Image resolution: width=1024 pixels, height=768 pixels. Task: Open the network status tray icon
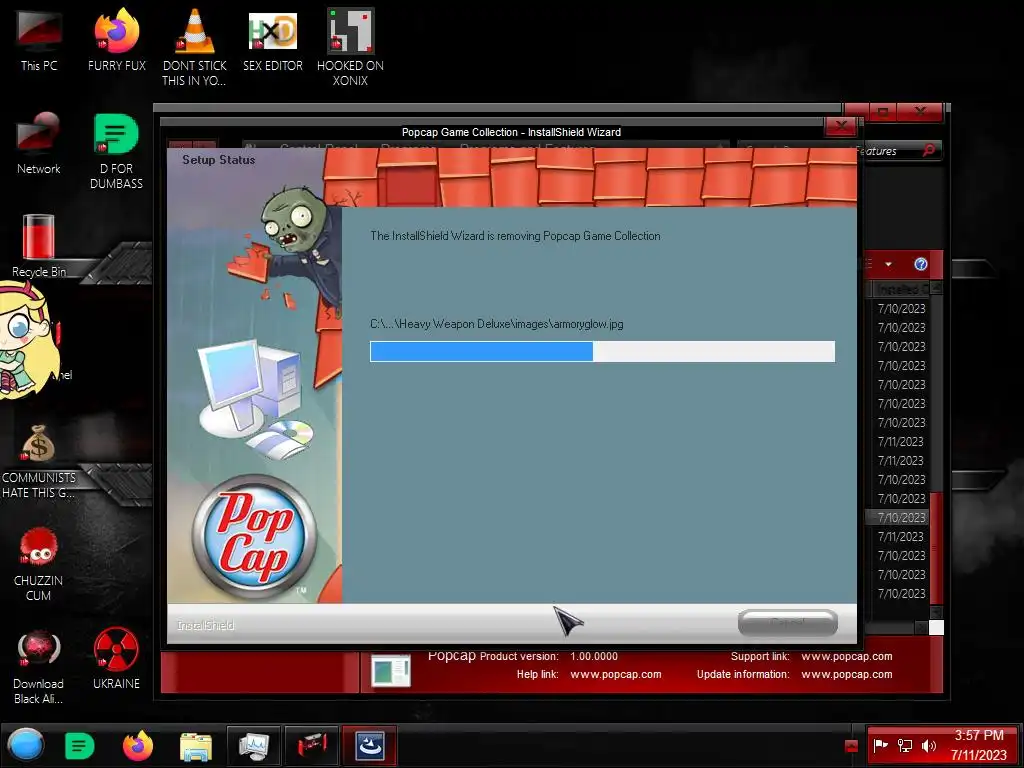pyautogui.click(x=904, y=745)
